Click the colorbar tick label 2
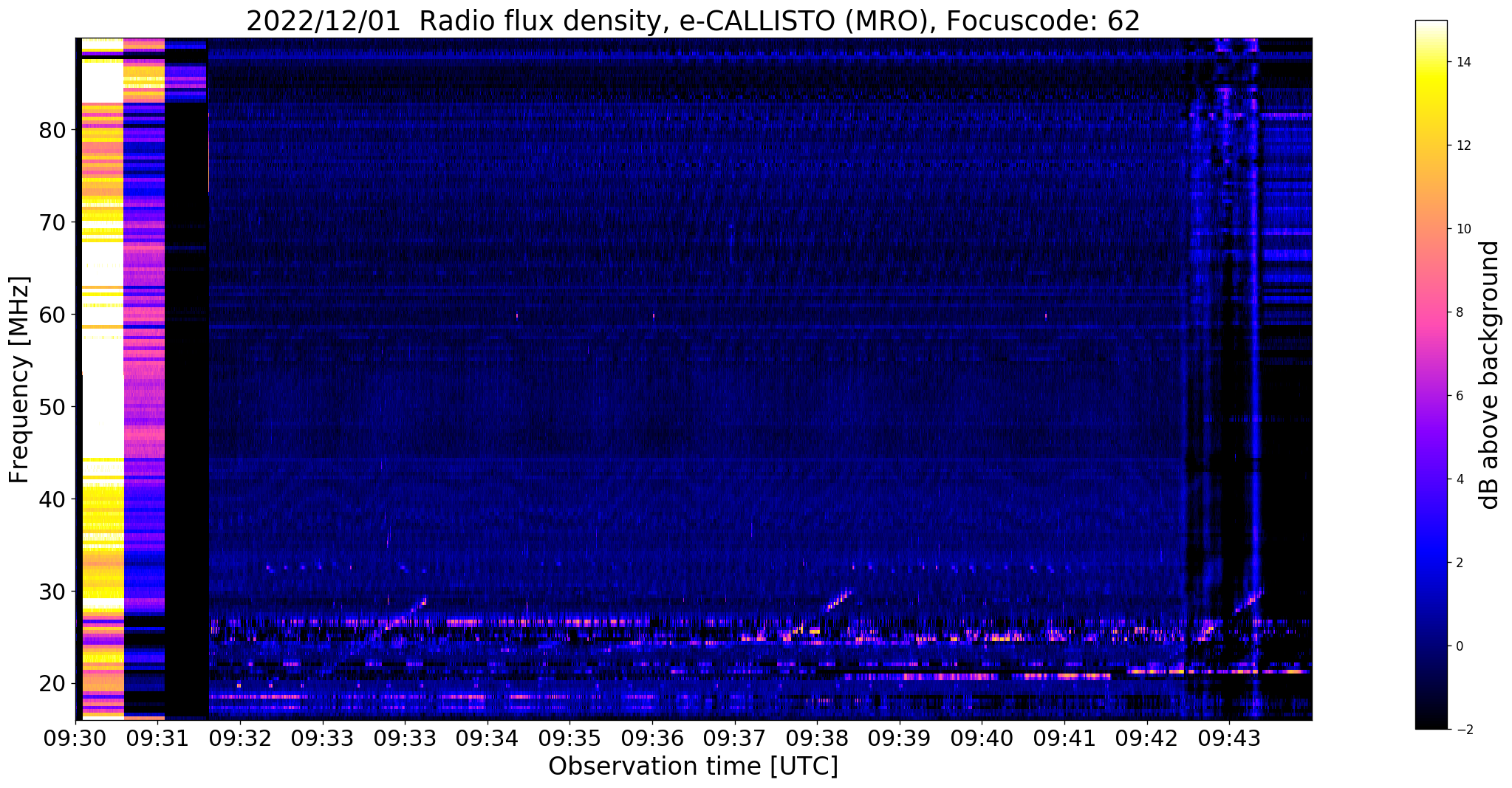1512x788 pixels. [1458, 563]
